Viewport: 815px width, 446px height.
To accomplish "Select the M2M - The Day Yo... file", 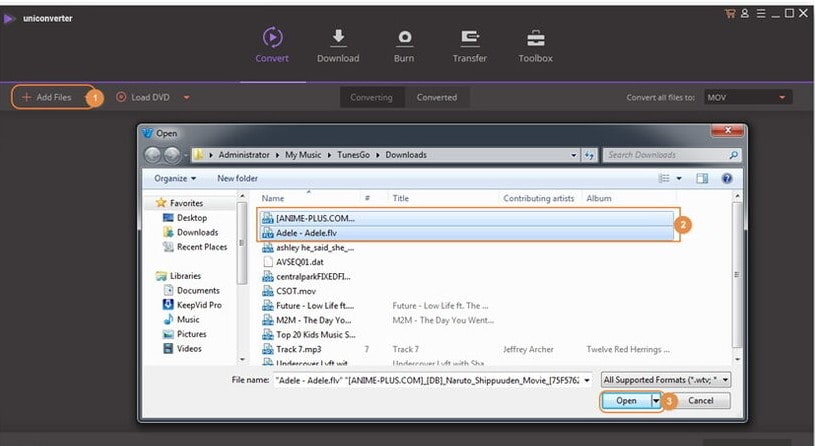I will [x=307, y=321].
